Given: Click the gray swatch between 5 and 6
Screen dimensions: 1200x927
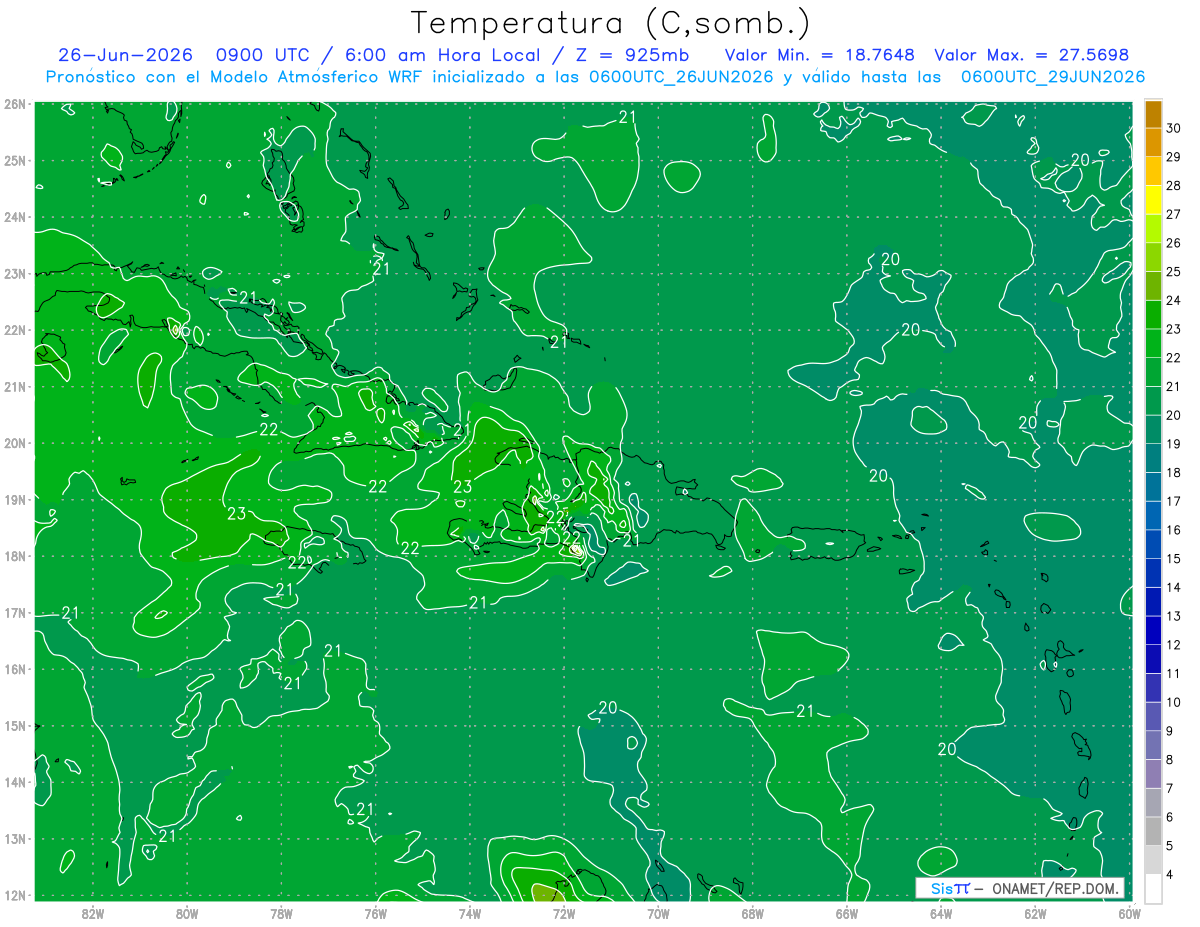Looking at the screenshot, I should tap(1153, 831).
